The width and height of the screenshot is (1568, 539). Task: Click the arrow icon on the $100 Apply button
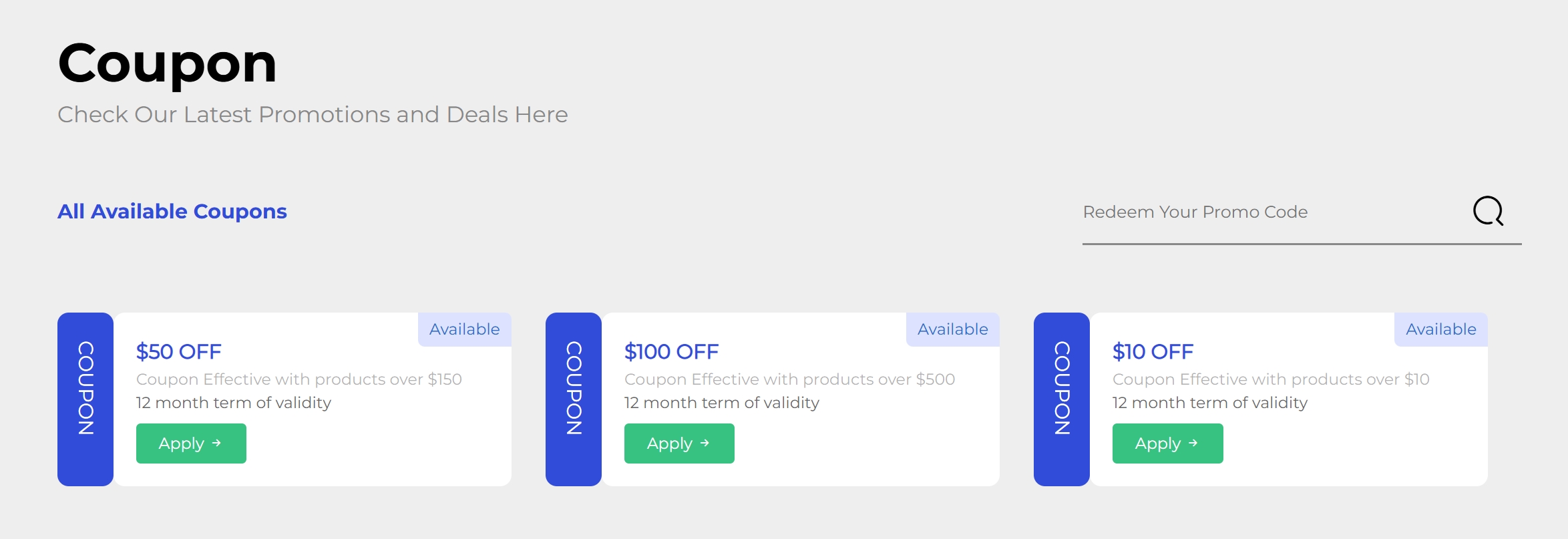[705, 443]
